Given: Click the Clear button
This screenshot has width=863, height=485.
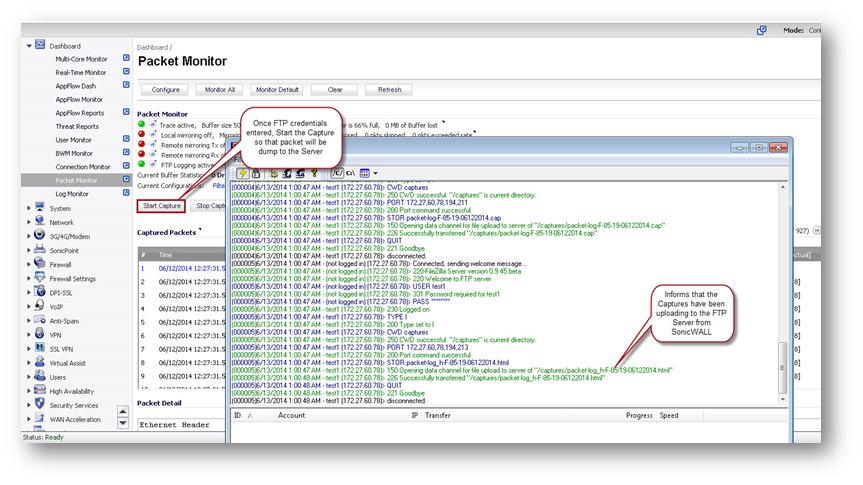Looking at the screenshot, I should coord(335,90).
